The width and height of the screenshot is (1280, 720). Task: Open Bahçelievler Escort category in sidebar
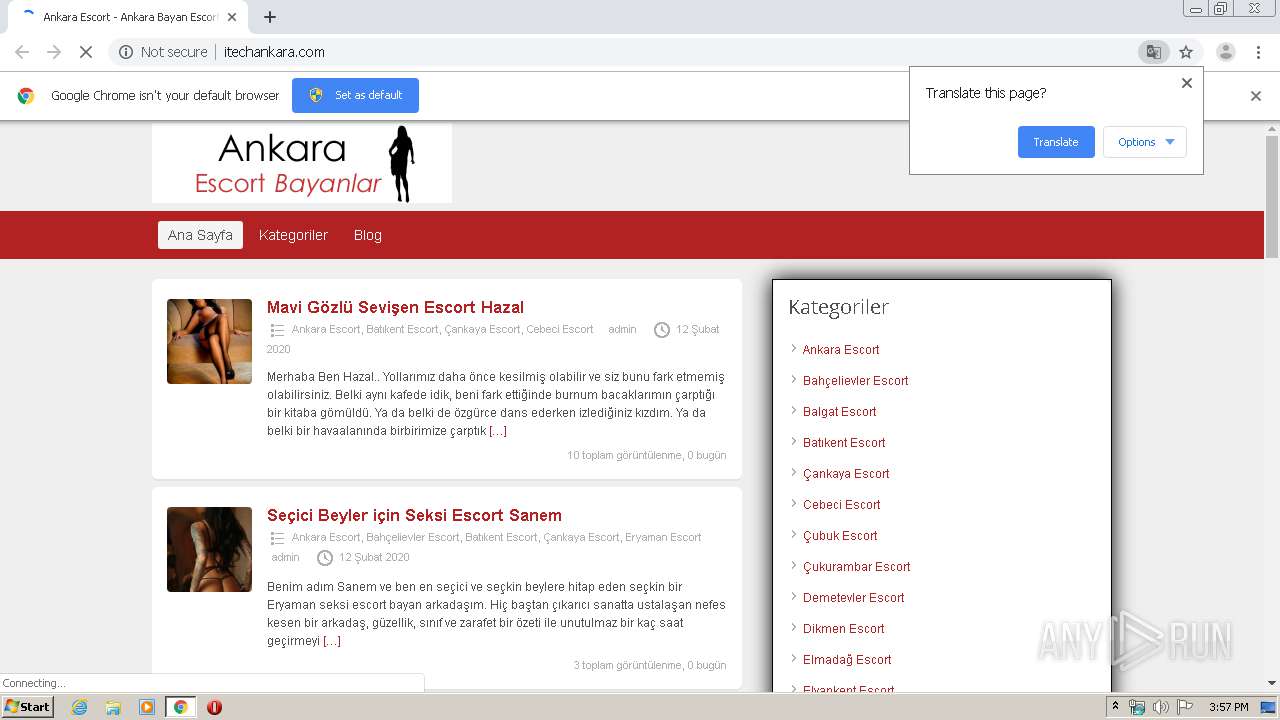coord(855,381)
